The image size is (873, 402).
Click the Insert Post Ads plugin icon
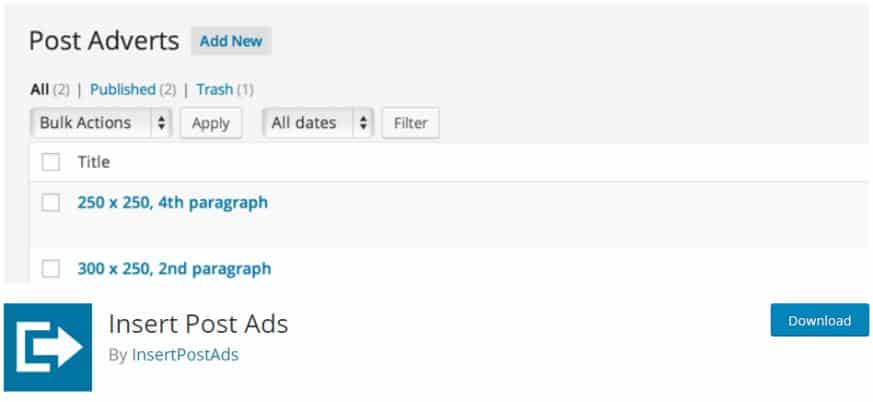pyautogui.click(x=48, y=347)
